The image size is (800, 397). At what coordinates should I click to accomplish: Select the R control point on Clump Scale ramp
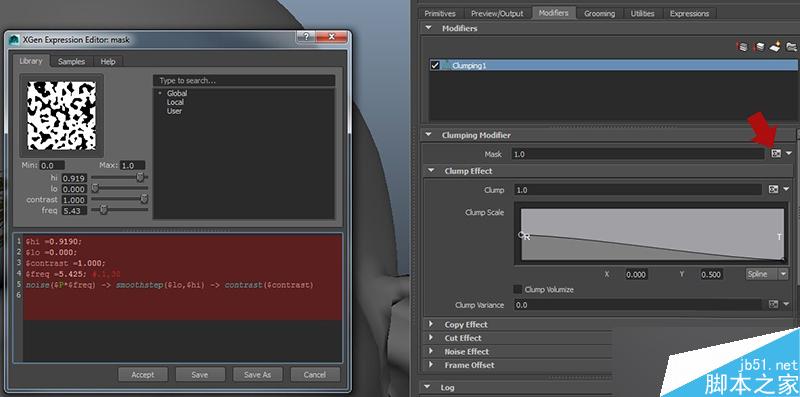(x=522, y=235)
